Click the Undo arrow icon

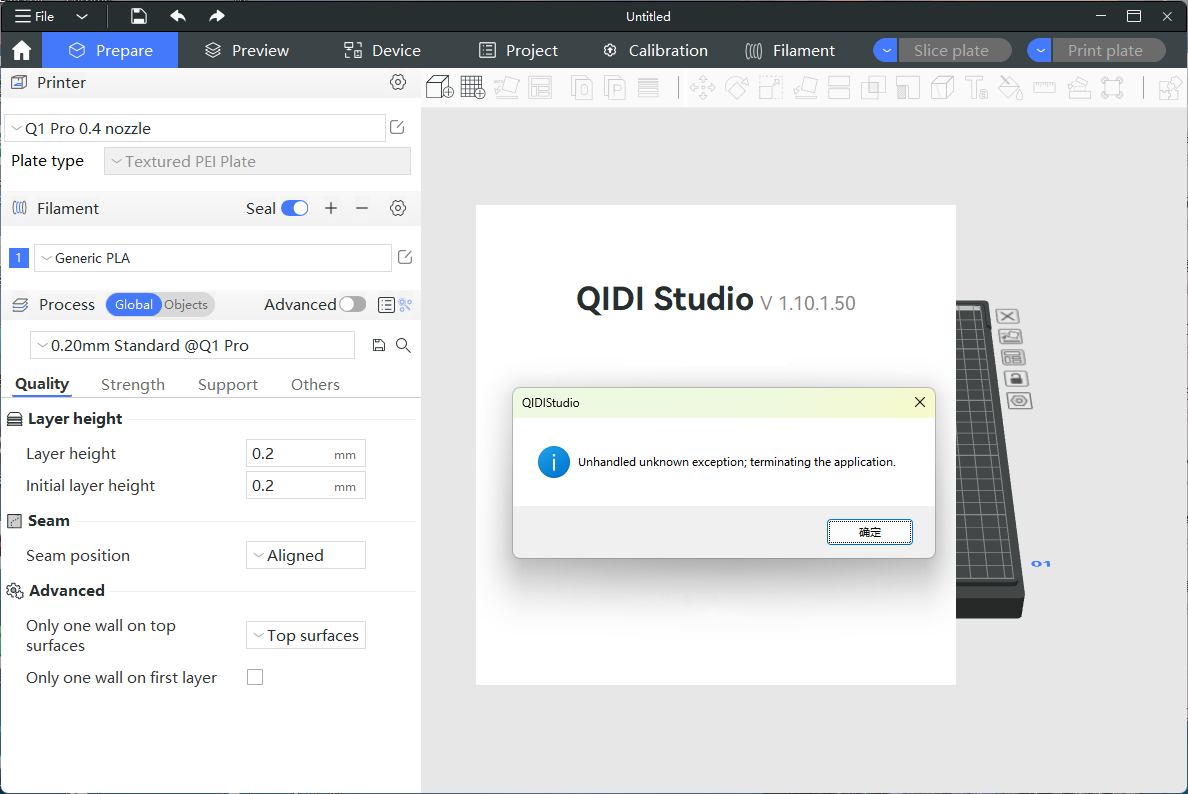click(x=178, y=16)
